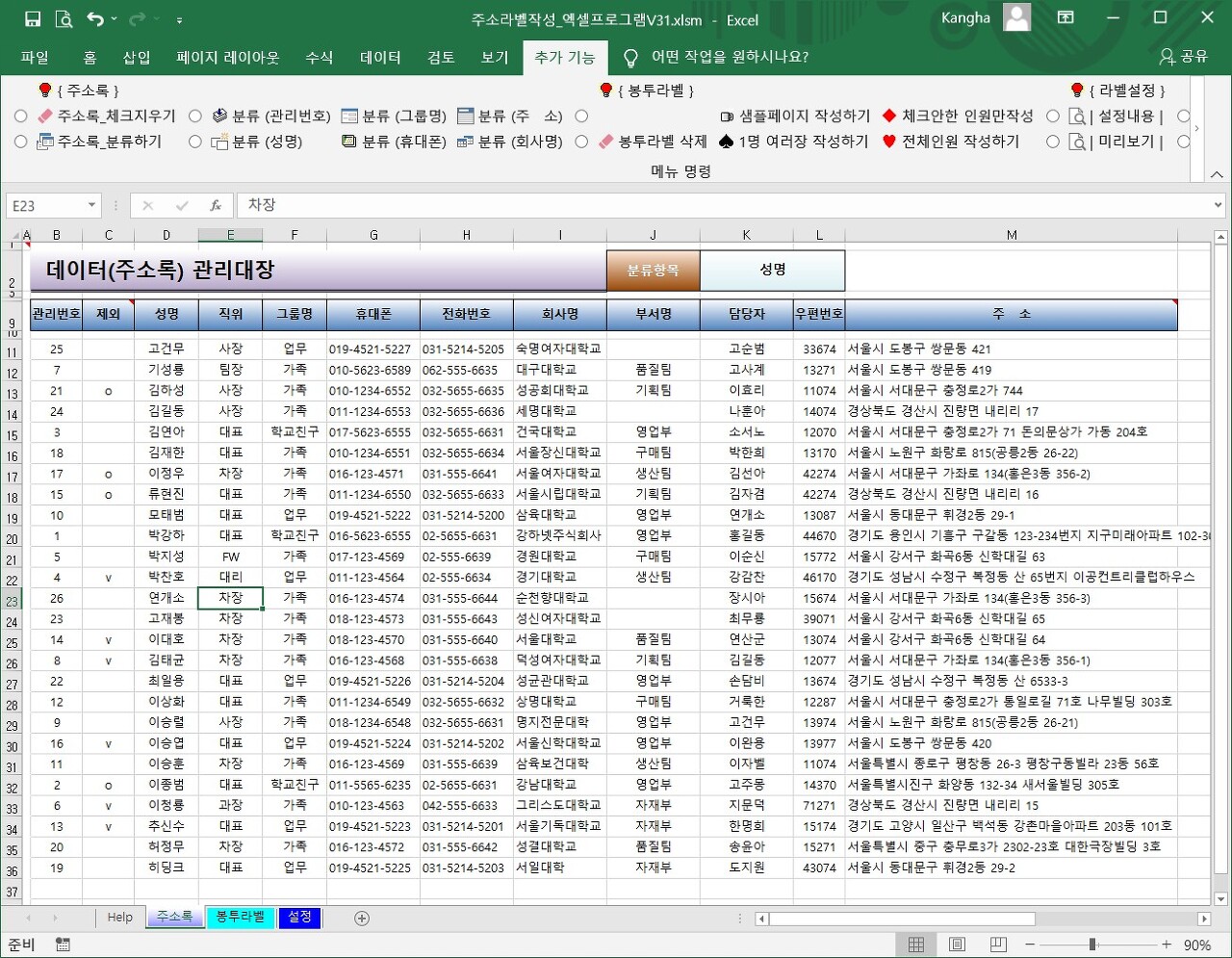Sort with 분류 (성명)
The width and height of the screenshot is (1232, 958).
point(256,141)
